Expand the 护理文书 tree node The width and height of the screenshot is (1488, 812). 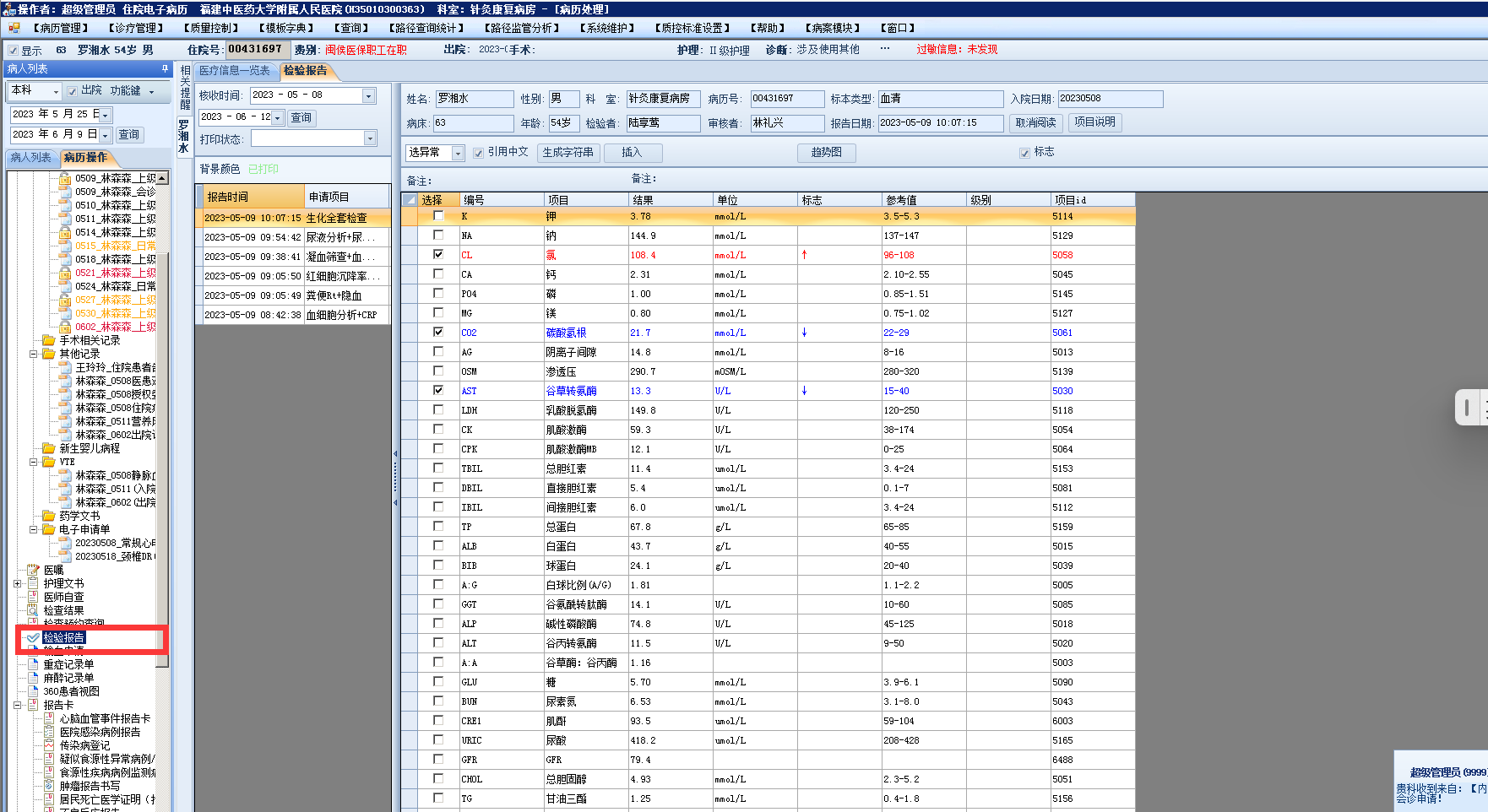[18, 583]
